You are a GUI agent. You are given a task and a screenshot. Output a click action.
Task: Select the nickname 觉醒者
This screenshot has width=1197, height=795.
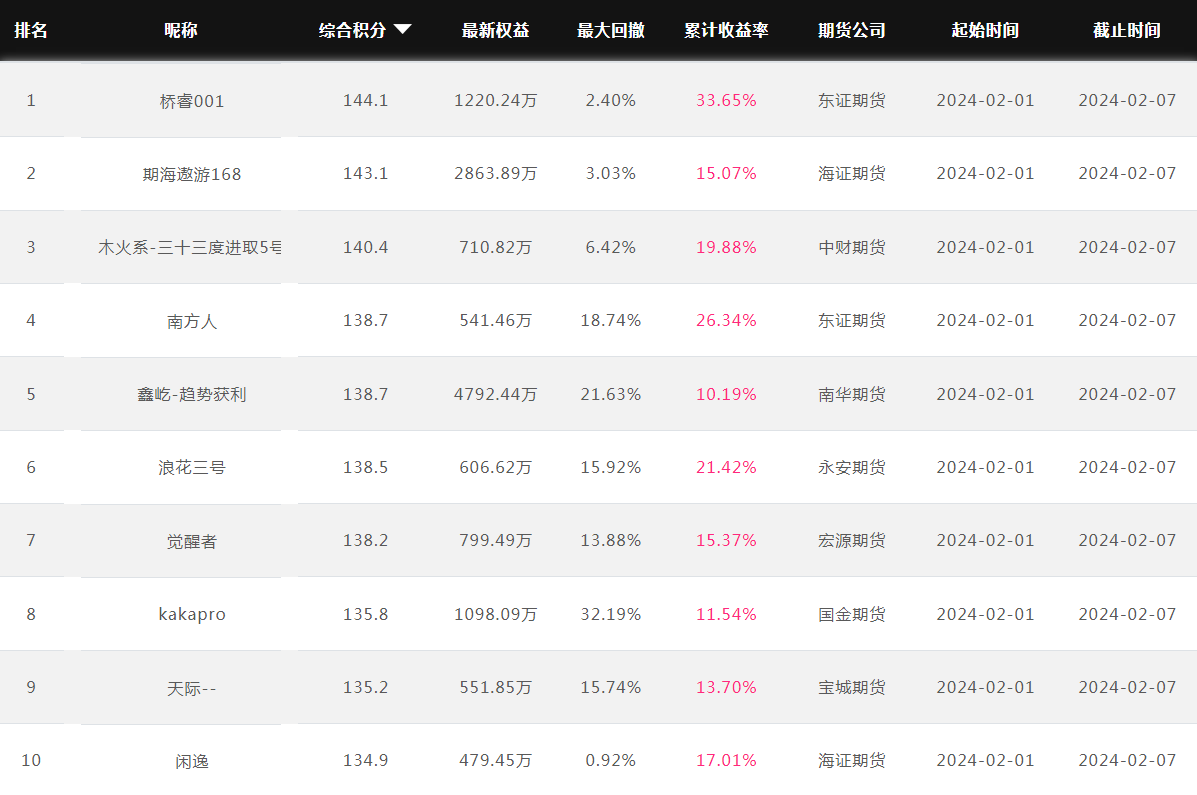click(x=192, y=541)
